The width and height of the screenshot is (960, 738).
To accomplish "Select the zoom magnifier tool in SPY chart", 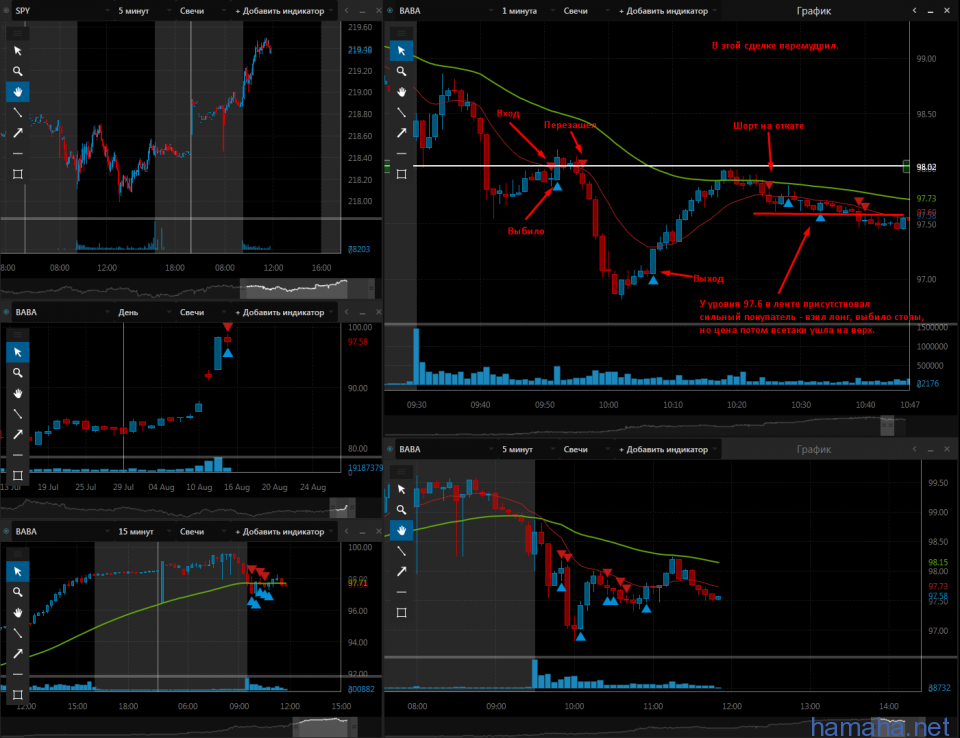I will (18, 71).
